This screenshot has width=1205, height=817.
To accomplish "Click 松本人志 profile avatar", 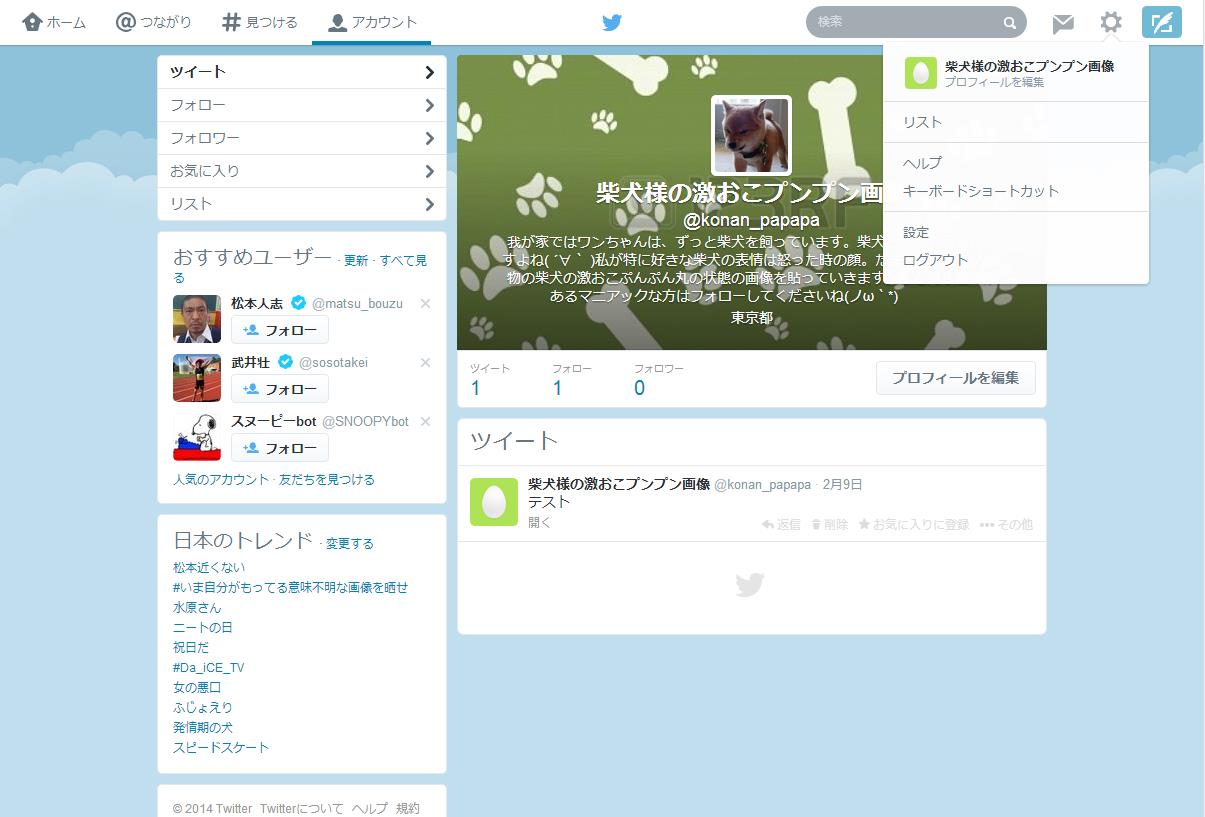I will 197,319.
